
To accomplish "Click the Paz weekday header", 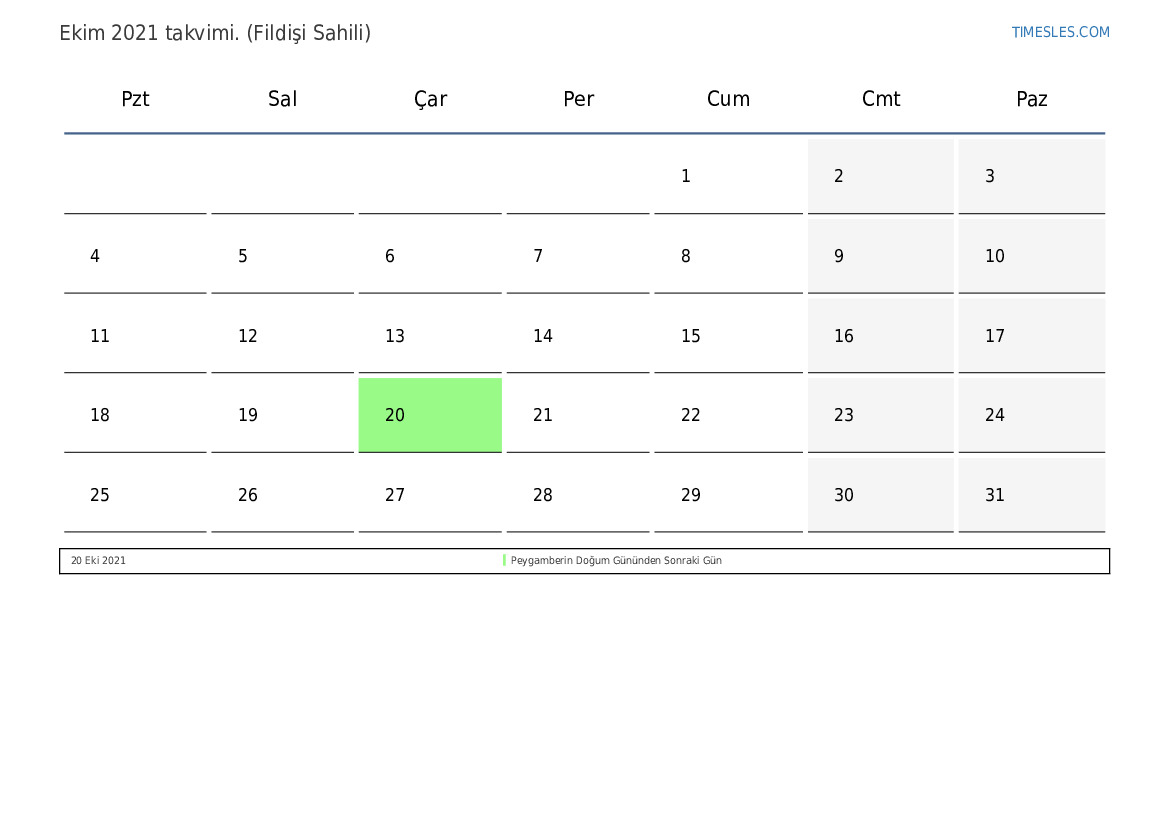I will pyautogui.click(x=1032, y=98).
